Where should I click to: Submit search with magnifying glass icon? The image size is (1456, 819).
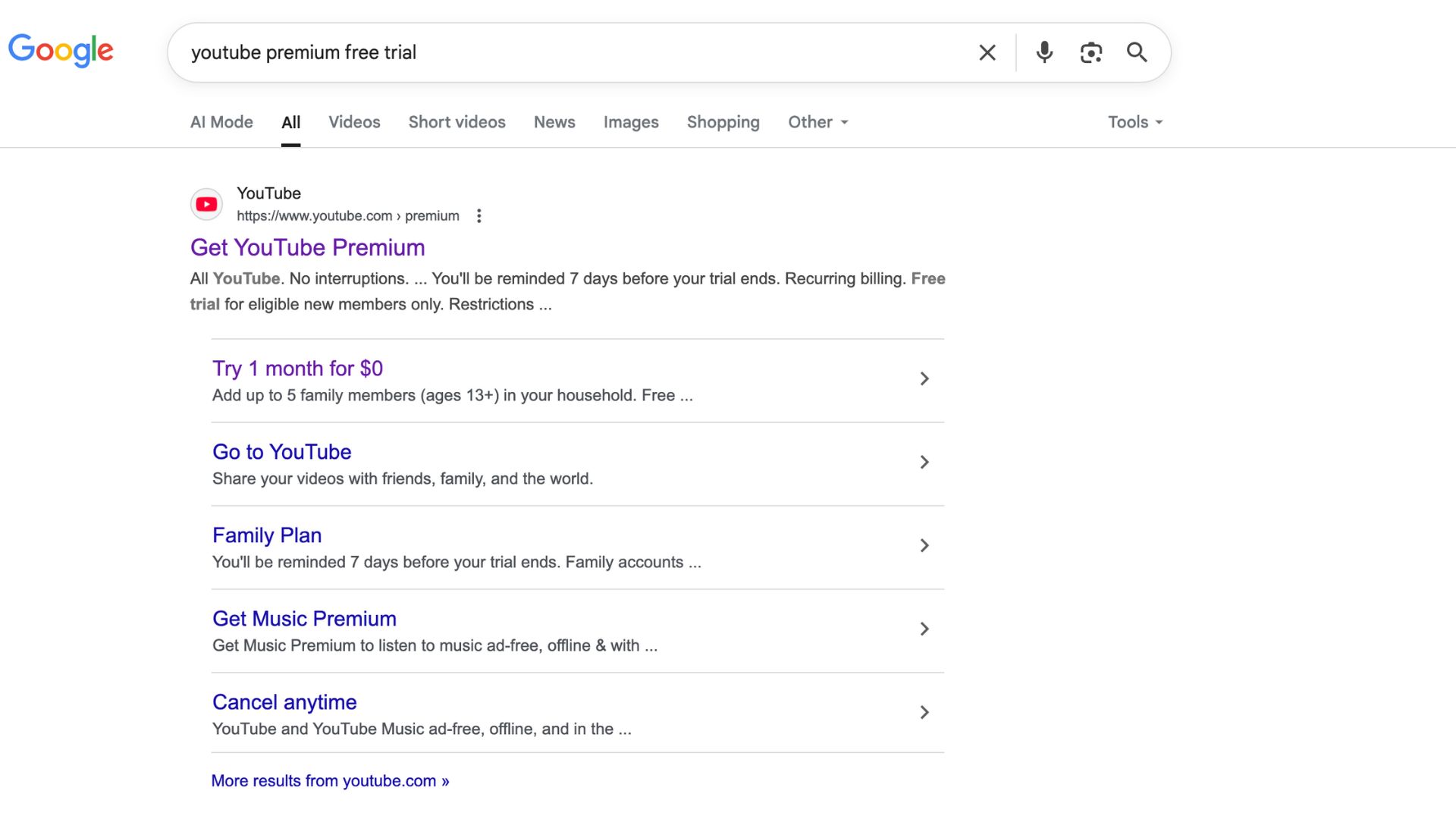[1137, 52]
